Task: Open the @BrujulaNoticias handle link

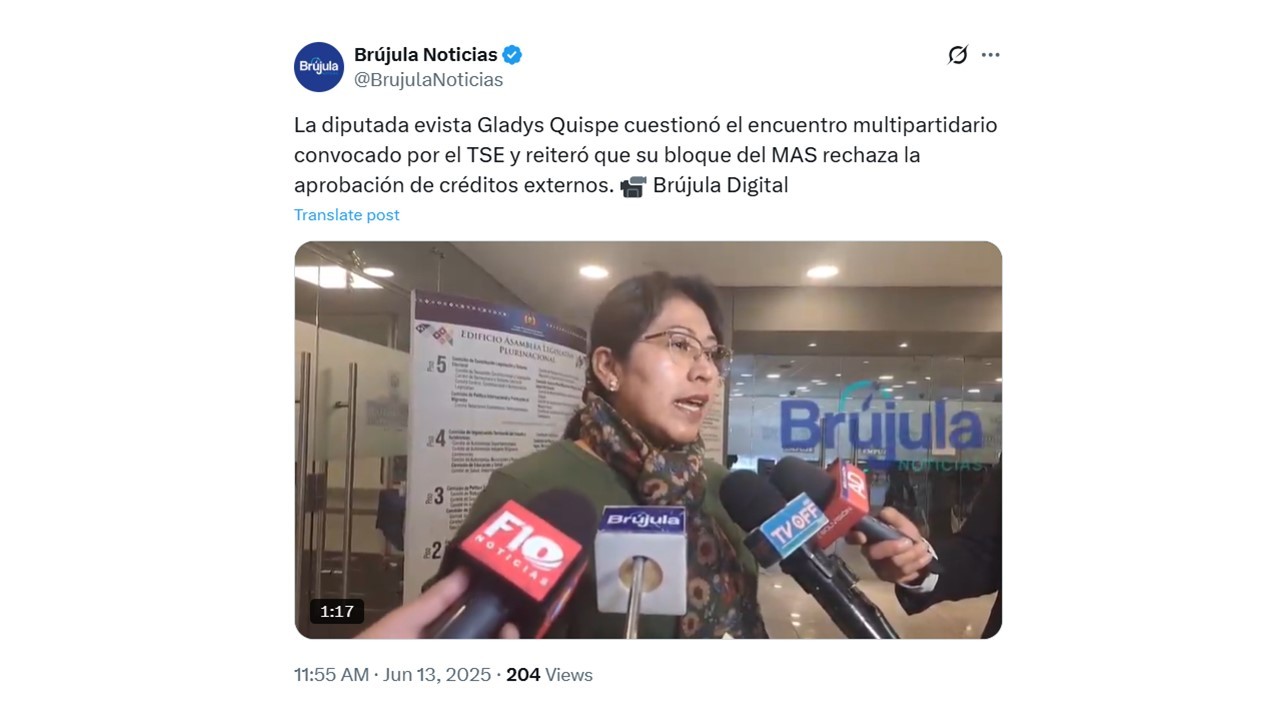Action: pyautogui.click(x=429, y=80)
